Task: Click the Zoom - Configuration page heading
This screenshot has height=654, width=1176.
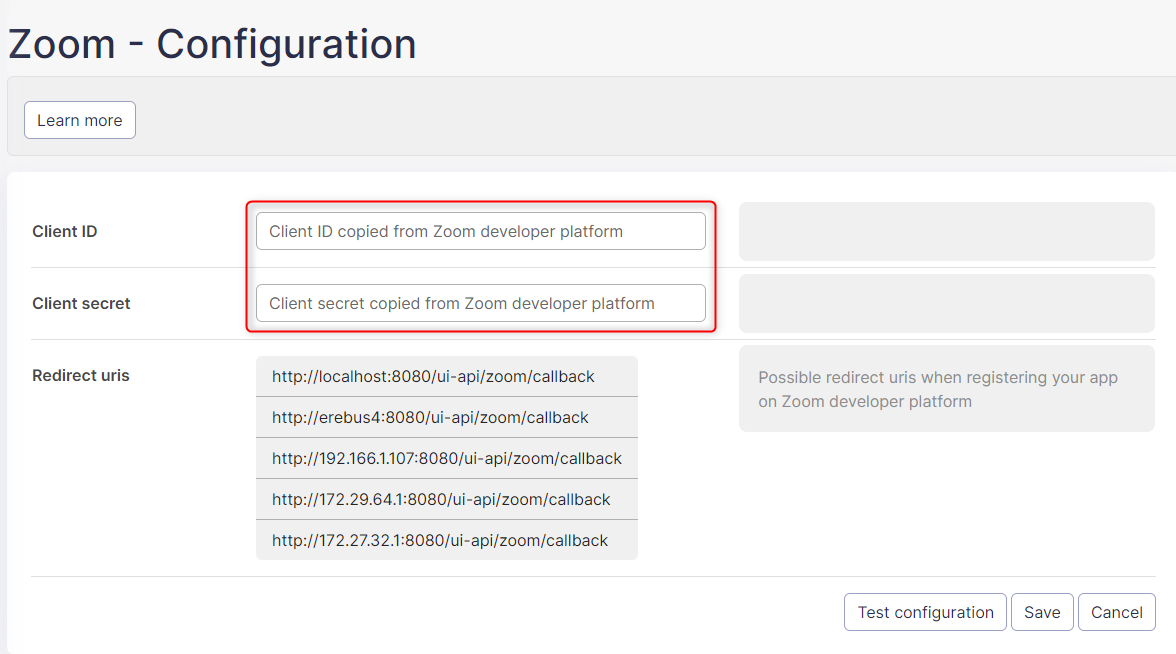Action: (212, 45)
